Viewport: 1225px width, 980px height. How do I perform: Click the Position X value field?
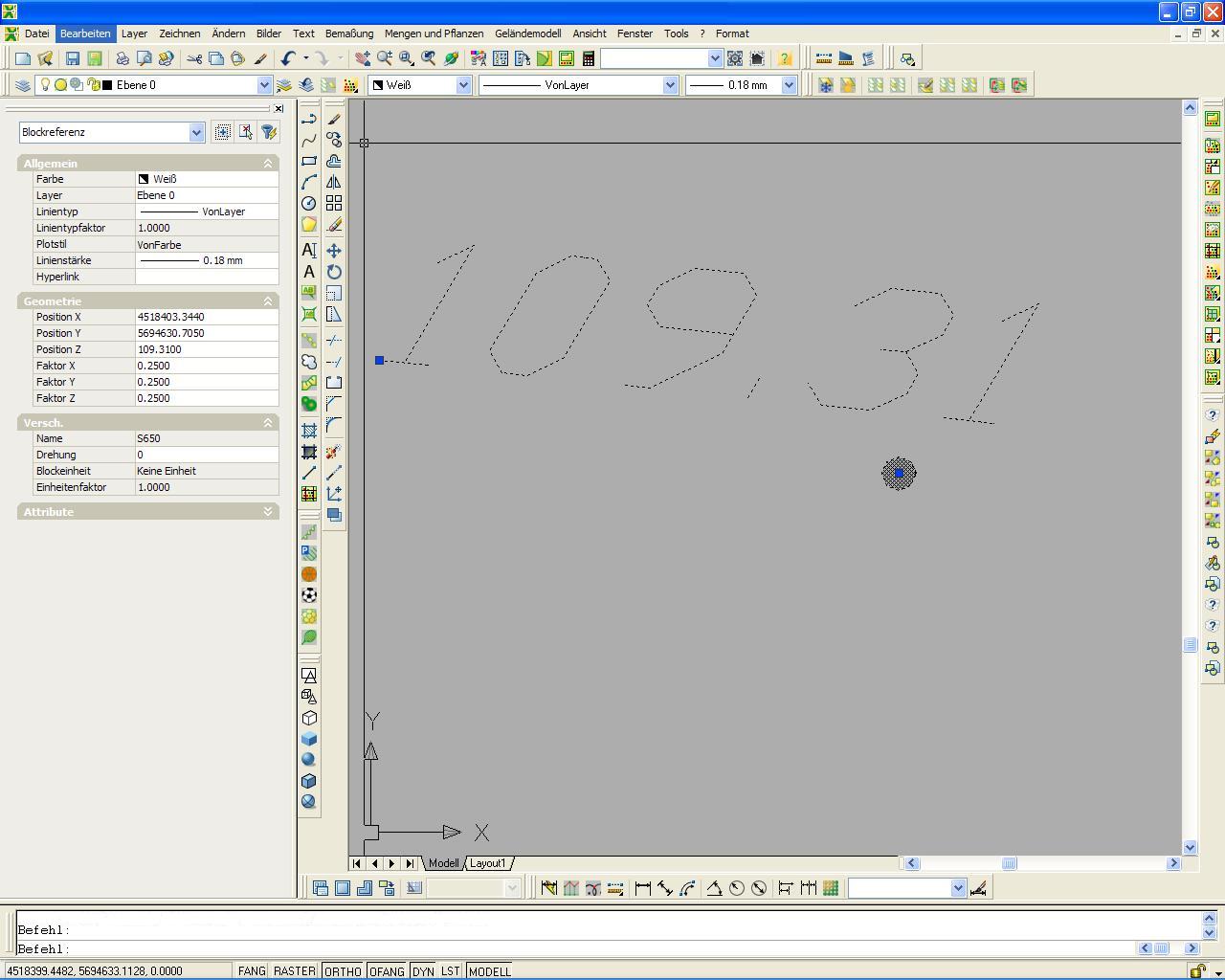click(207, 317)
